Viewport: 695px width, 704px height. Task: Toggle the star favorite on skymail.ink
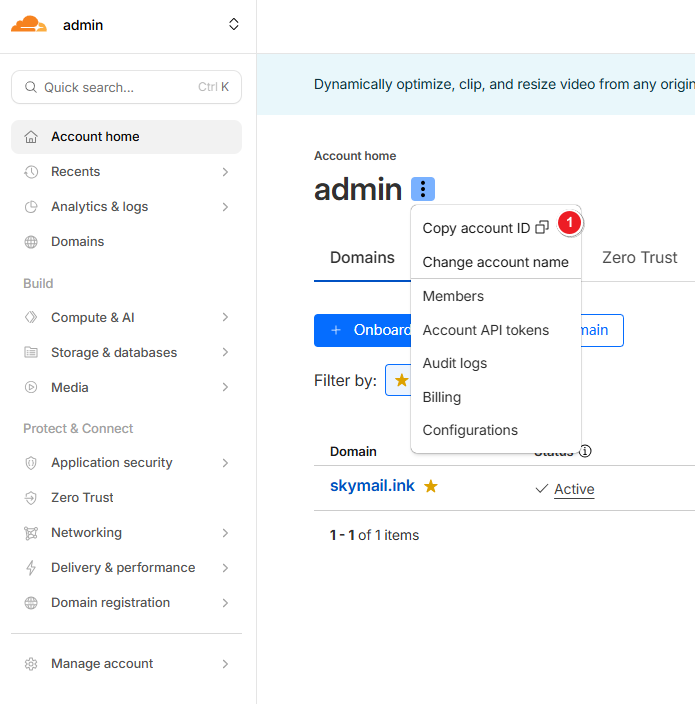coord(431,486)
